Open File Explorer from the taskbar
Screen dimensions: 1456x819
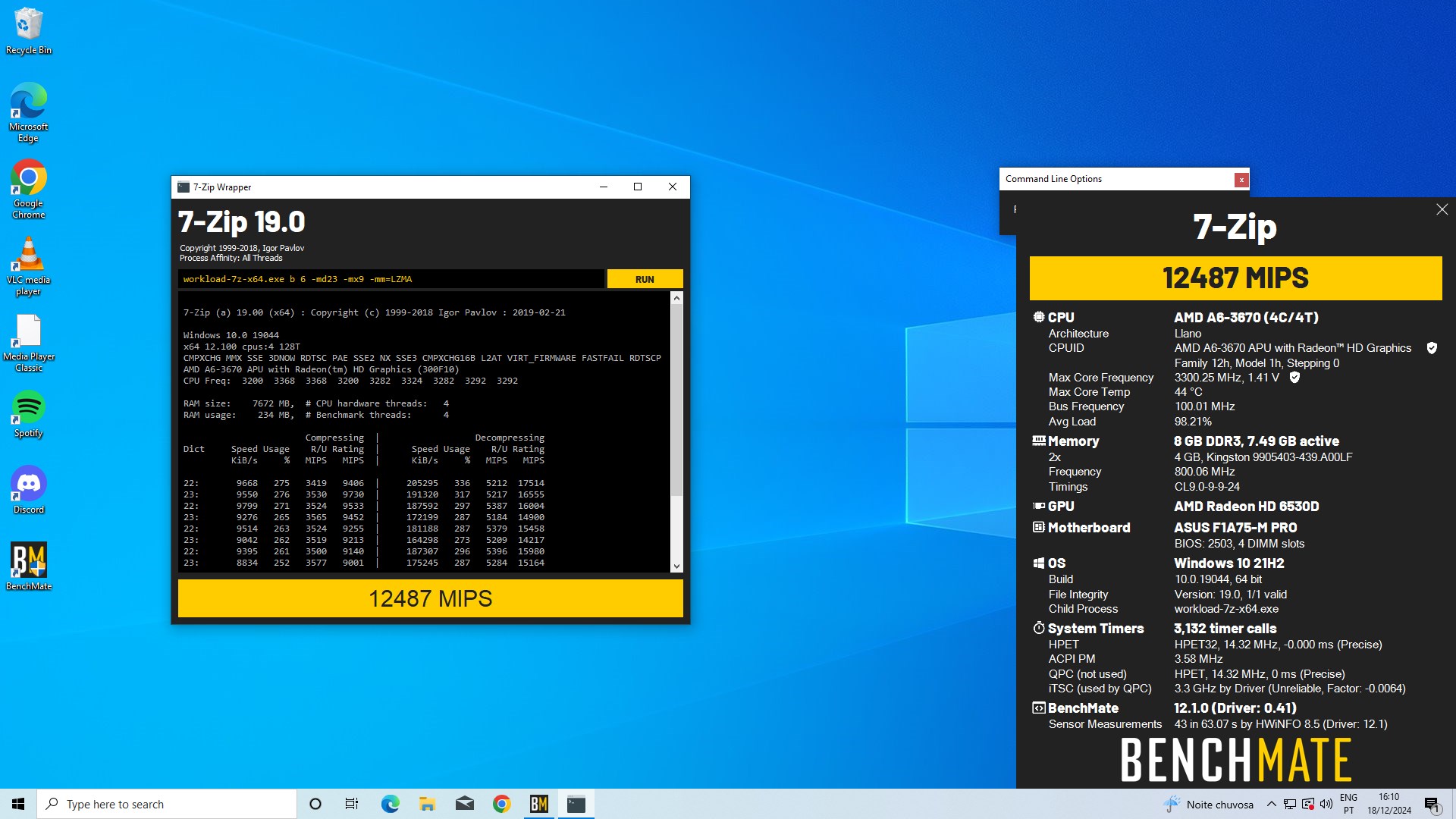point(427,804)
